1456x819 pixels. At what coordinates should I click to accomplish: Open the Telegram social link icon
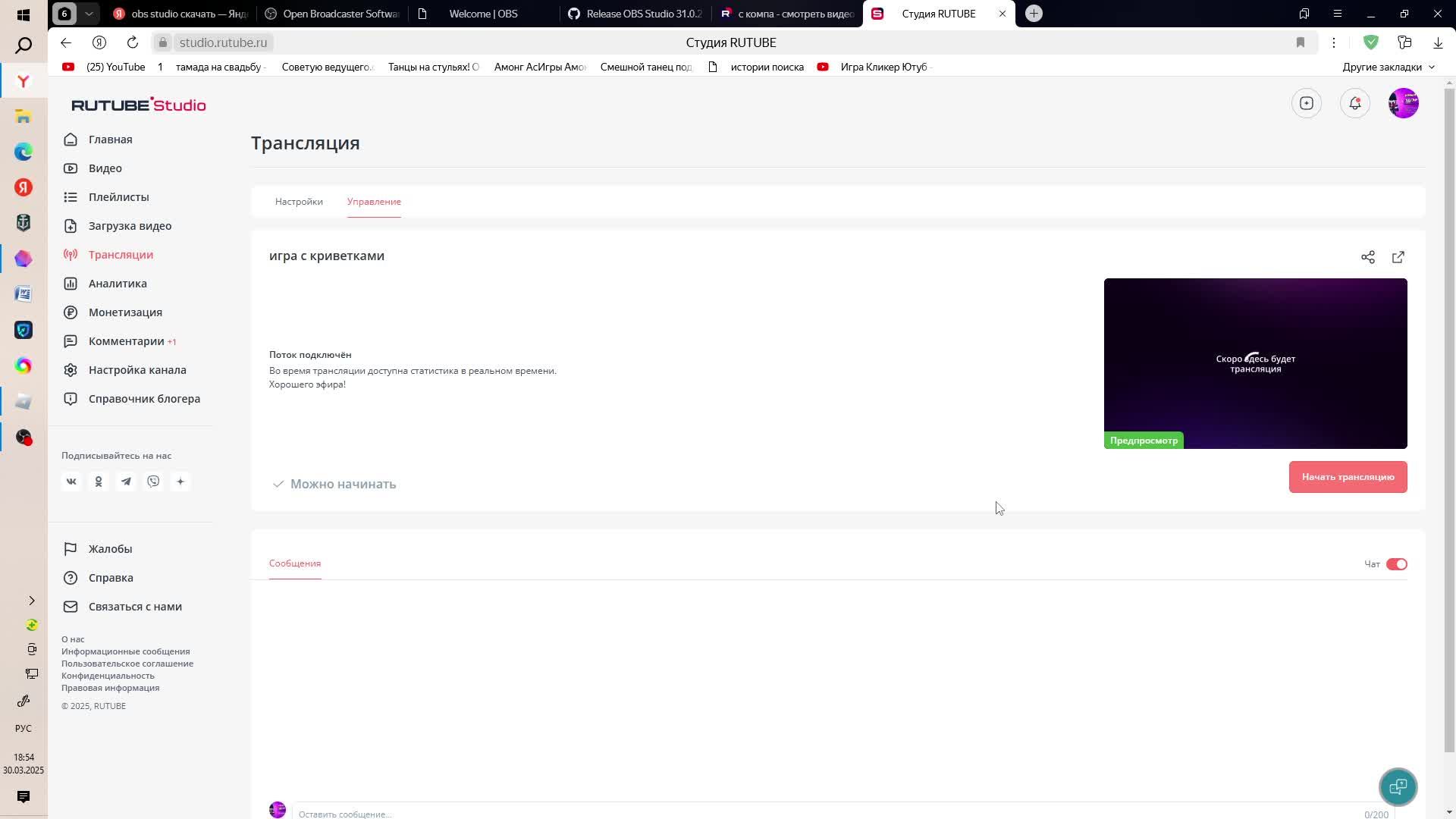pos(126,482)
